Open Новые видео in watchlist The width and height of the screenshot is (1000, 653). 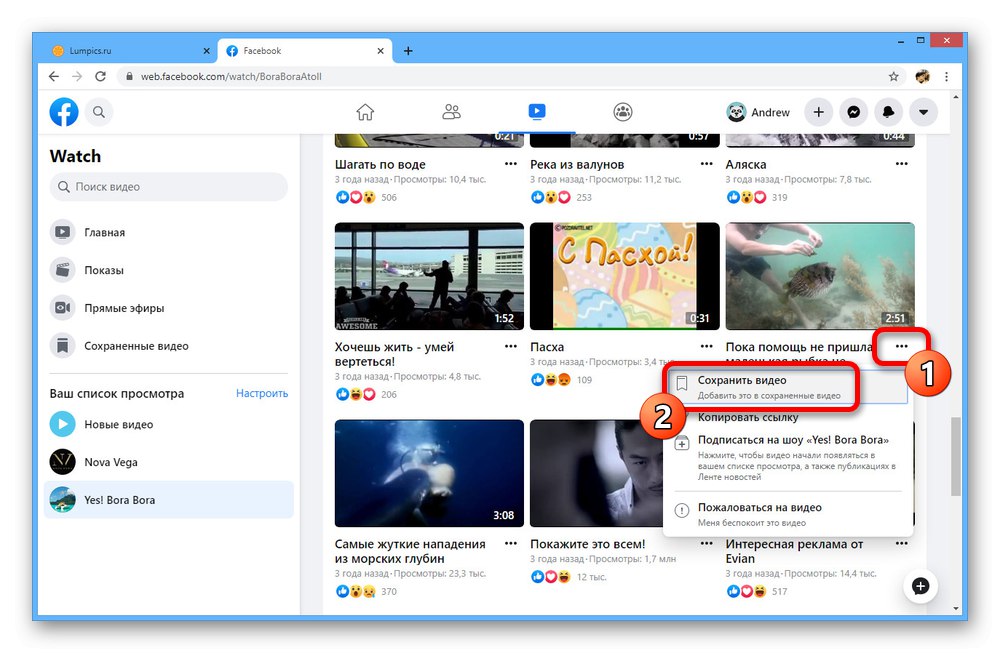(x=168, y=424)
